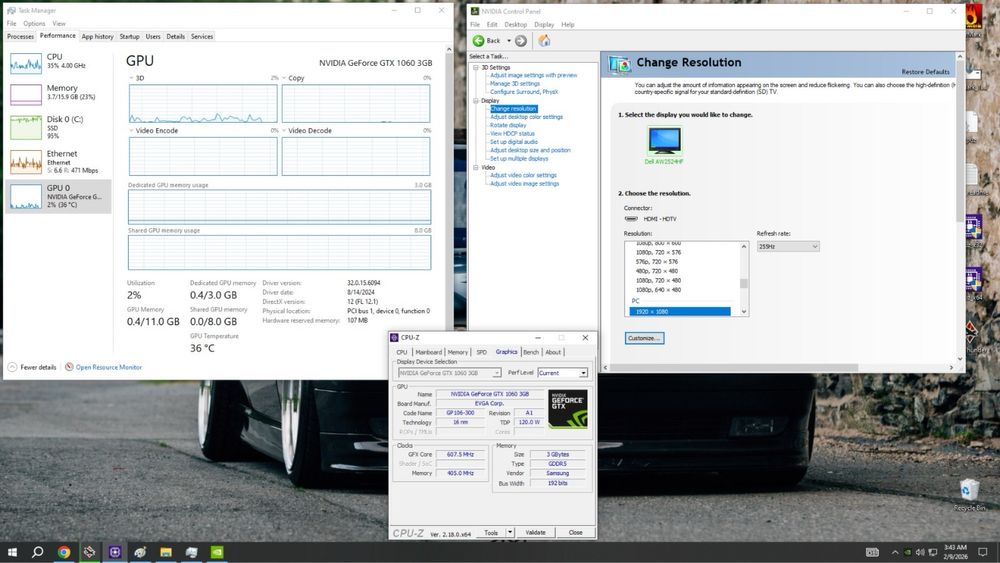The image size is (1000, 563).
Task: Open Help menu in NVIDIA Control Panel
Action: [x=568, y=25]
